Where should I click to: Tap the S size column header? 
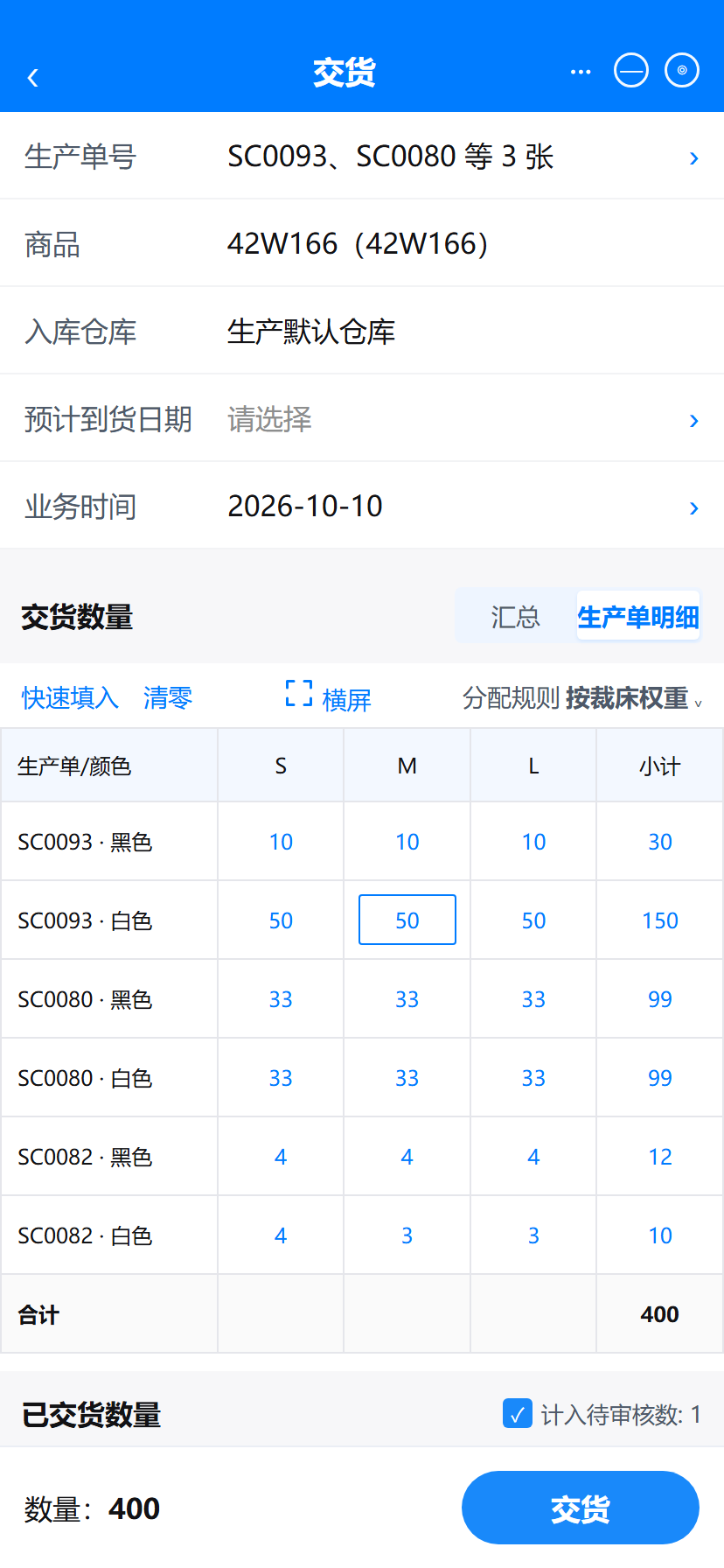281,766
